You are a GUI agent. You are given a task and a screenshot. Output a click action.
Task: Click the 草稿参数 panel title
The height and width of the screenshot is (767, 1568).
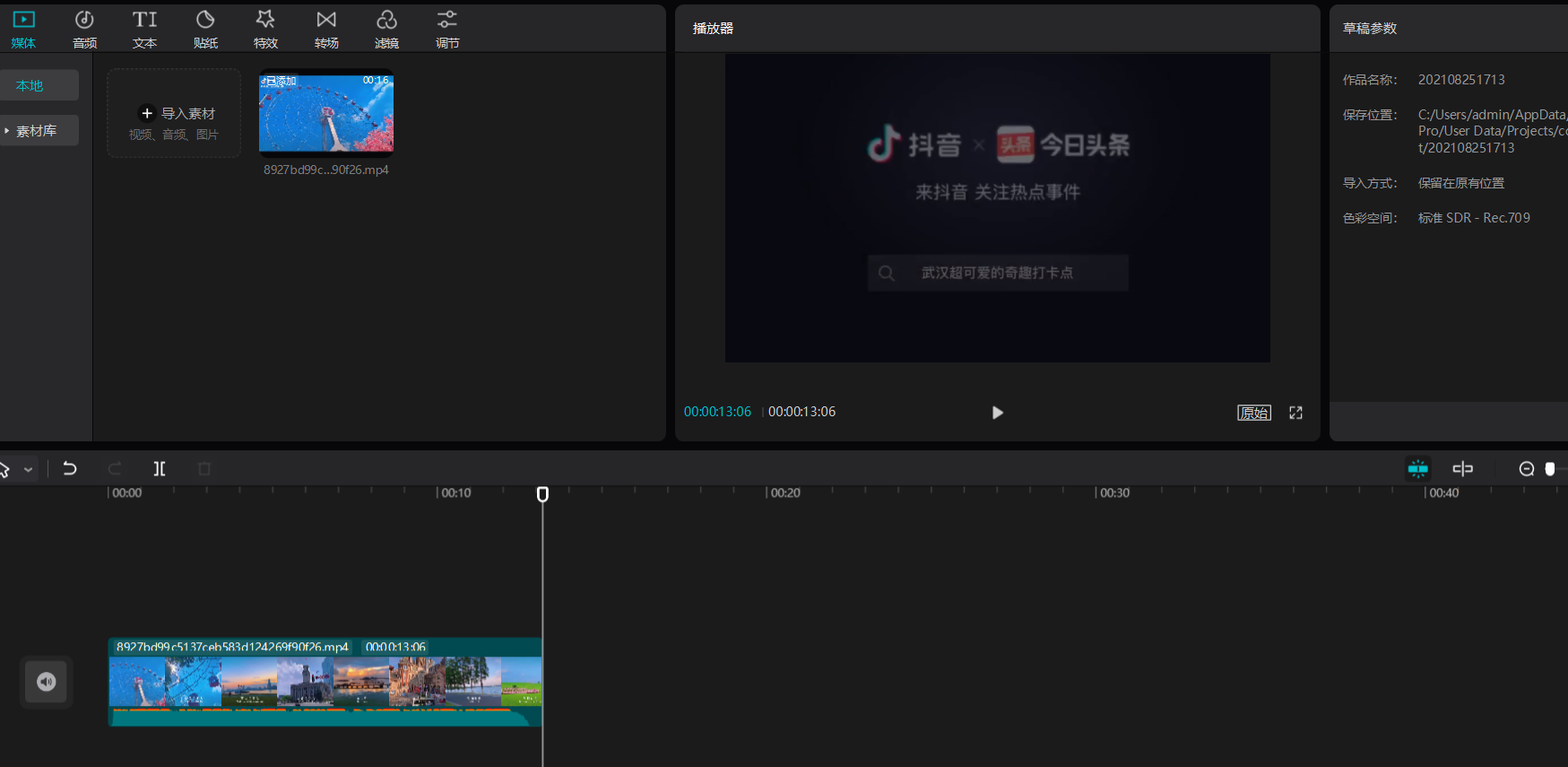tap(1370, 29)
